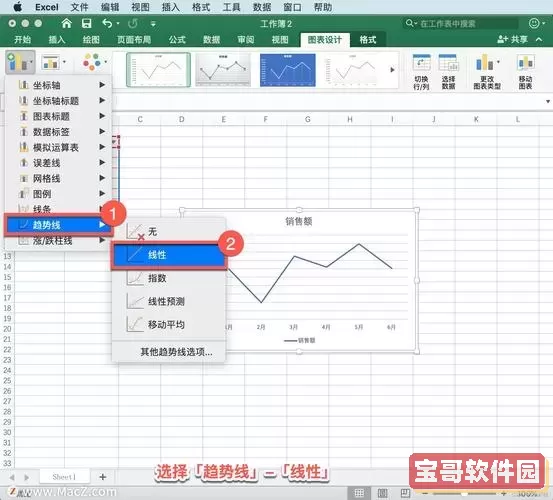Choose 线性预测 trendline option
This screenshot has width=553, height=500.
click(x=169, y=301)
